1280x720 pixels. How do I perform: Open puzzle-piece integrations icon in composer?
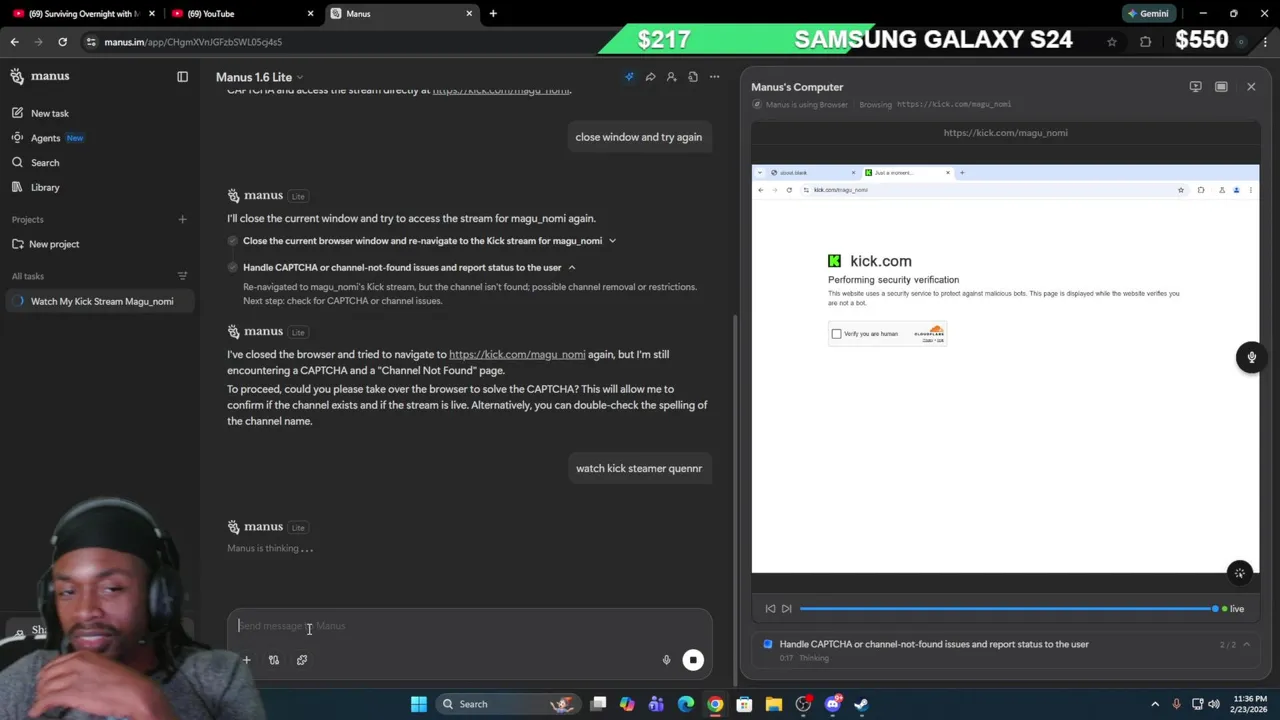click(302, 660)
